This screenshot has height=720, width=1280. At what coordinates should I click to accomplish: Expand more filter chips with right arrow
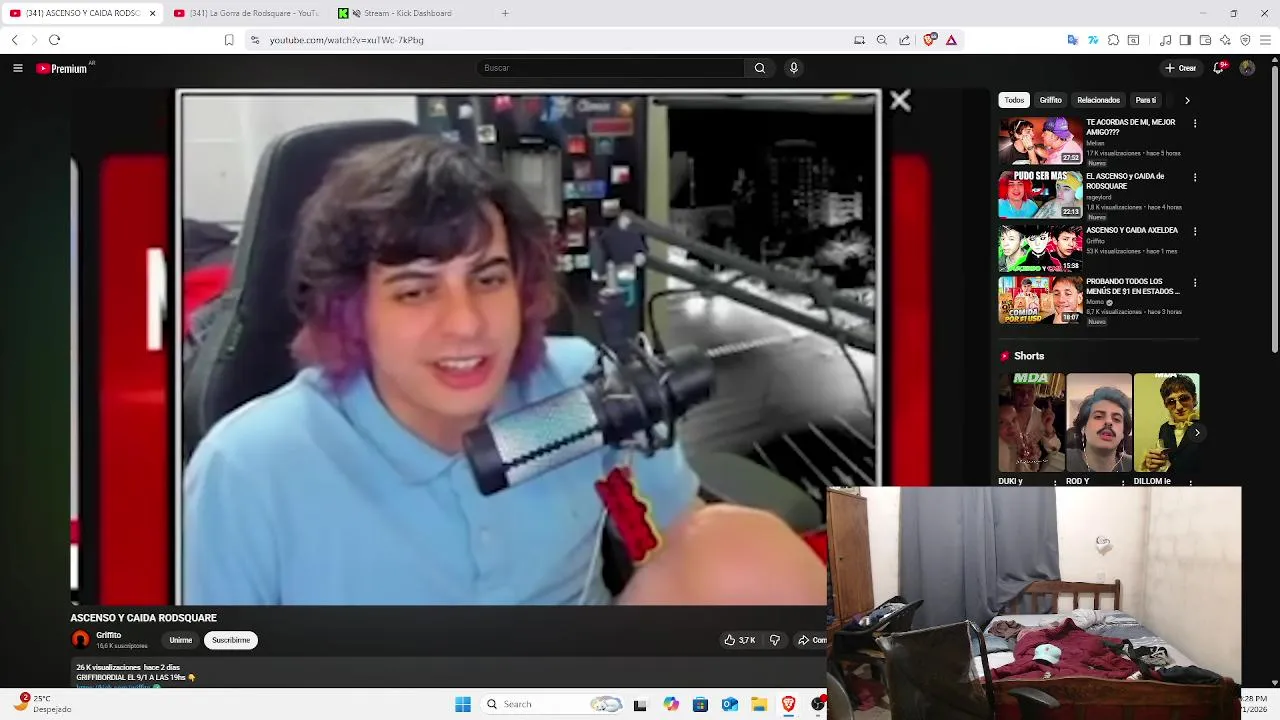point(1187,100)
